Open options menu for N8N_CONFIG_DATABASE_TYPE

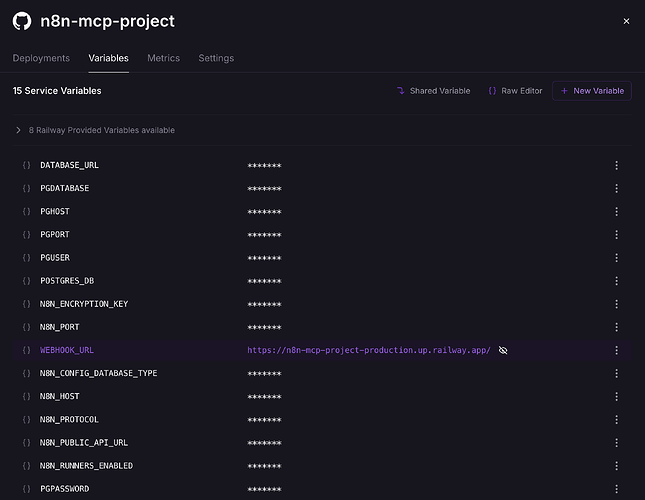[x=616, y=373]
